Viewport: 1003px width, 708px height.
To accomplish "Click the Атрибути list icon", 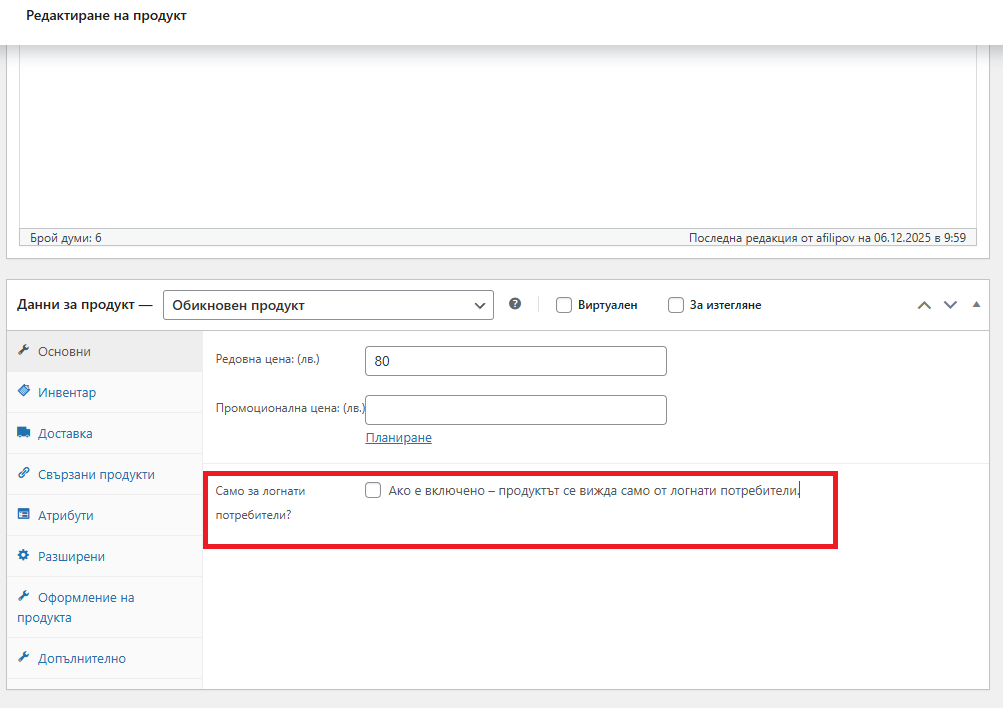I will pyautogui.click(x=24, y=515).
